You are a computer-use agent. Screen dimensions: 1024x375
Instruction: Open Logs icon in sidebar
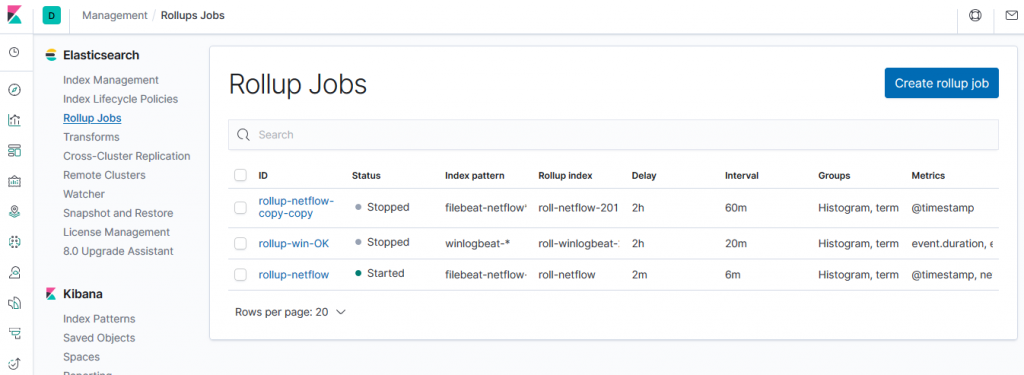click(x=14, y=302)
